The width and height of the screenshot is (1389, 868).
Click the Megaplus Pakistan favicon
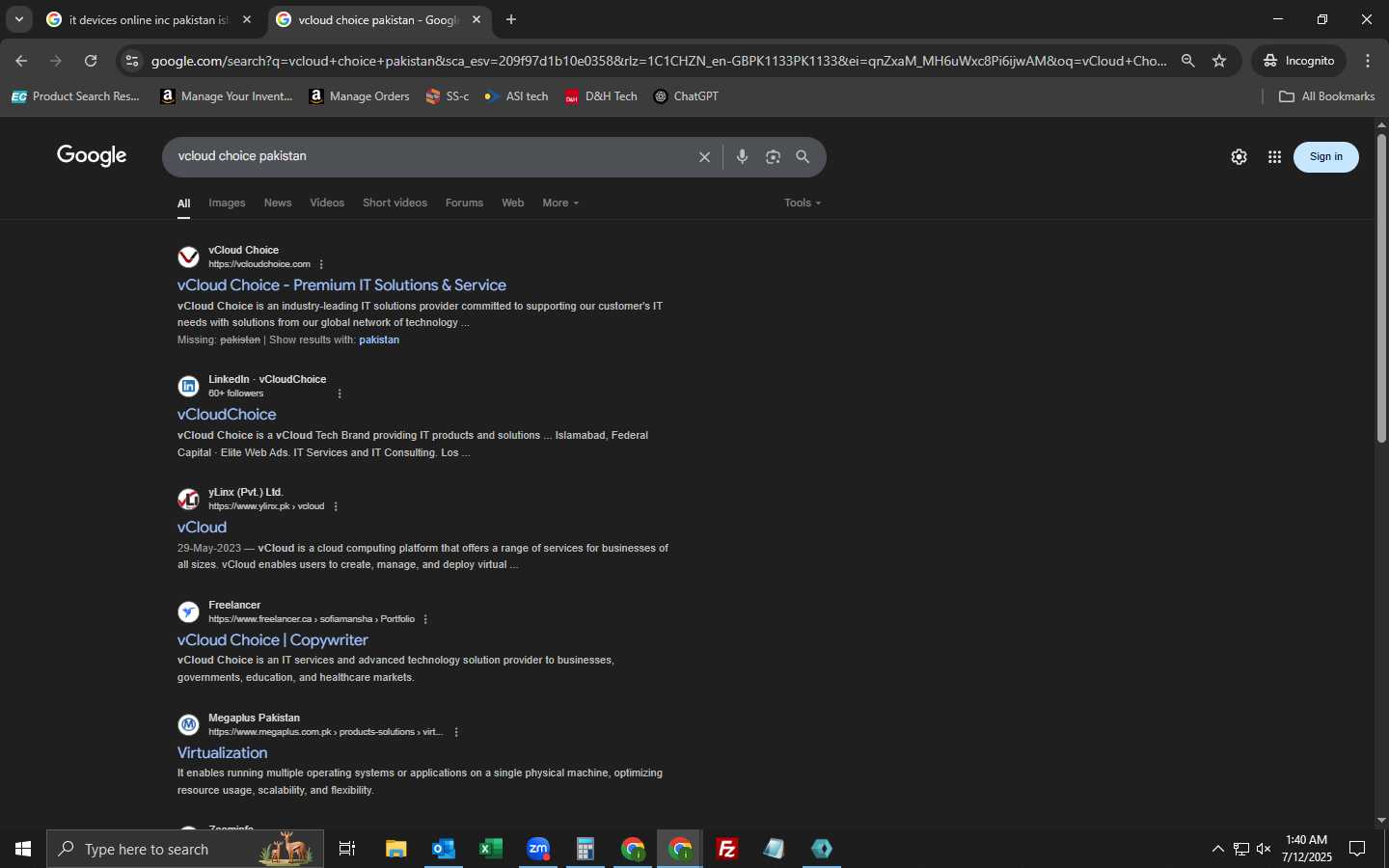[189, 725]
